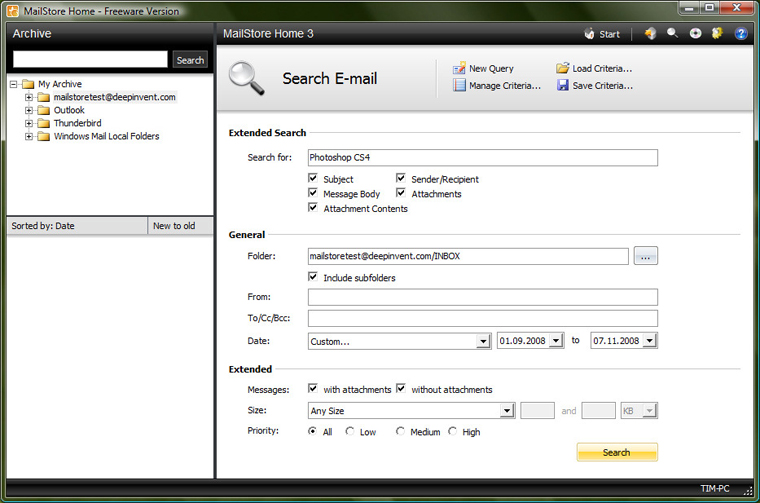
Task: Open the blue help question mark icon
Action: click(741, 33)
